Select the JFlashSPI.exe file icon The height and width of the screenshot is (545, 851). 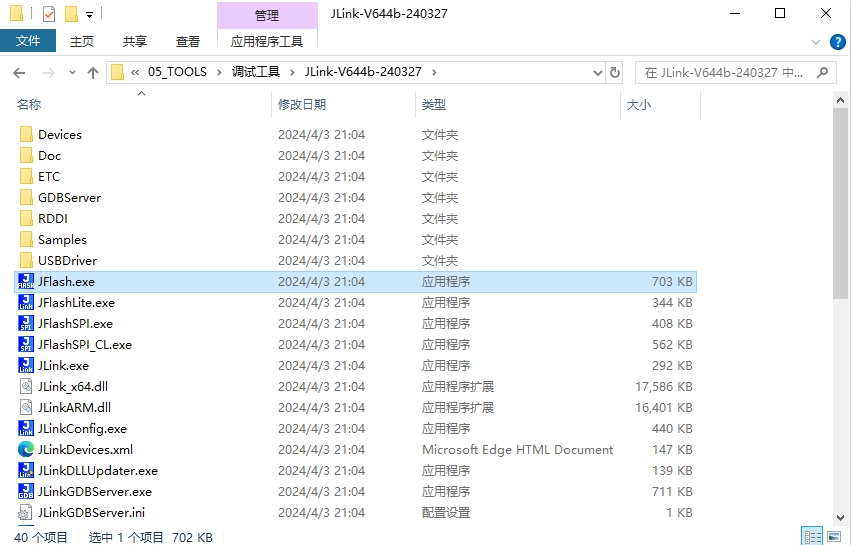26,324
